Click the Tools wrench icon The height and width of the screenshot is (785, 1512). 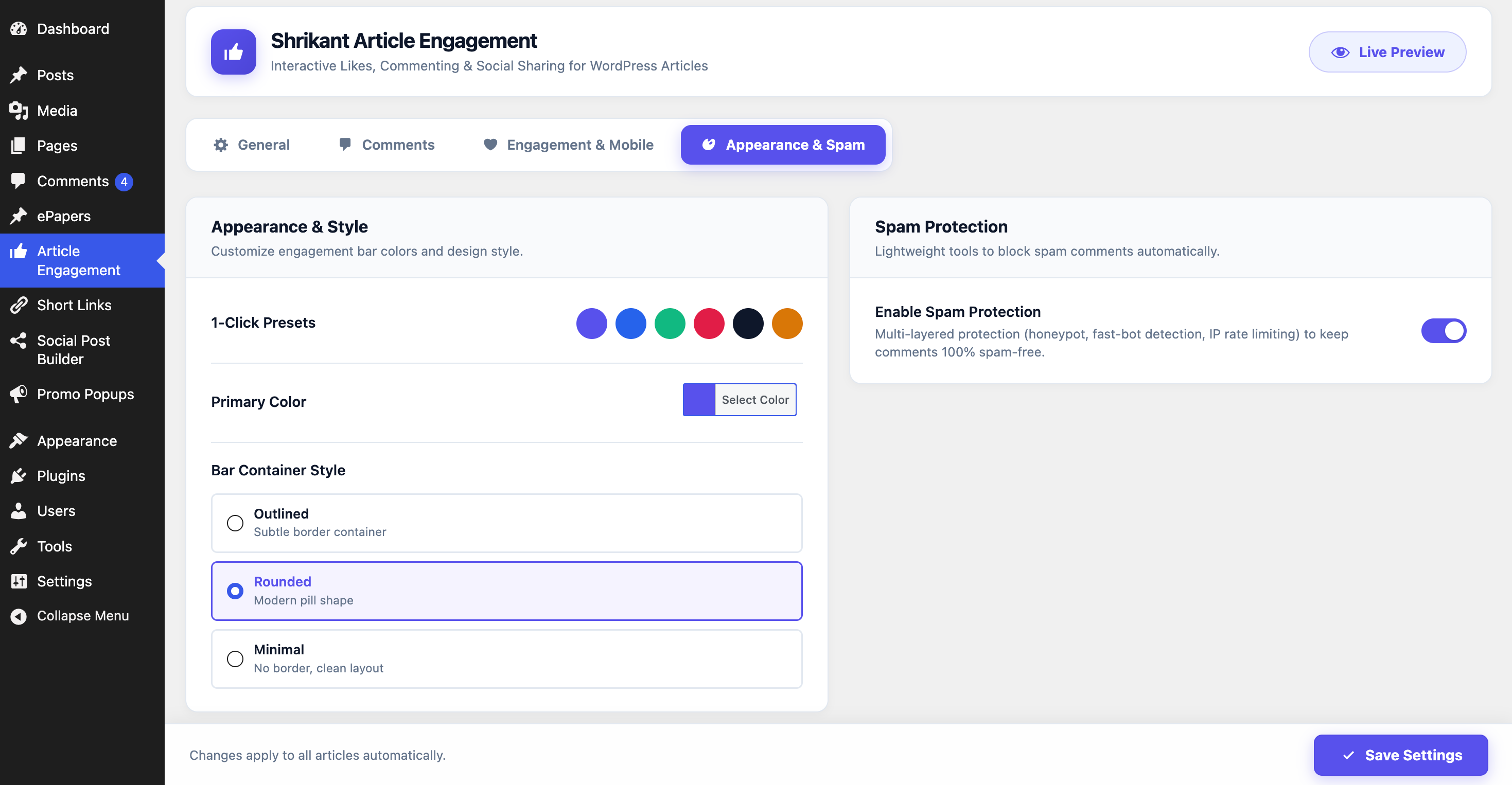[x=19, y=546]
